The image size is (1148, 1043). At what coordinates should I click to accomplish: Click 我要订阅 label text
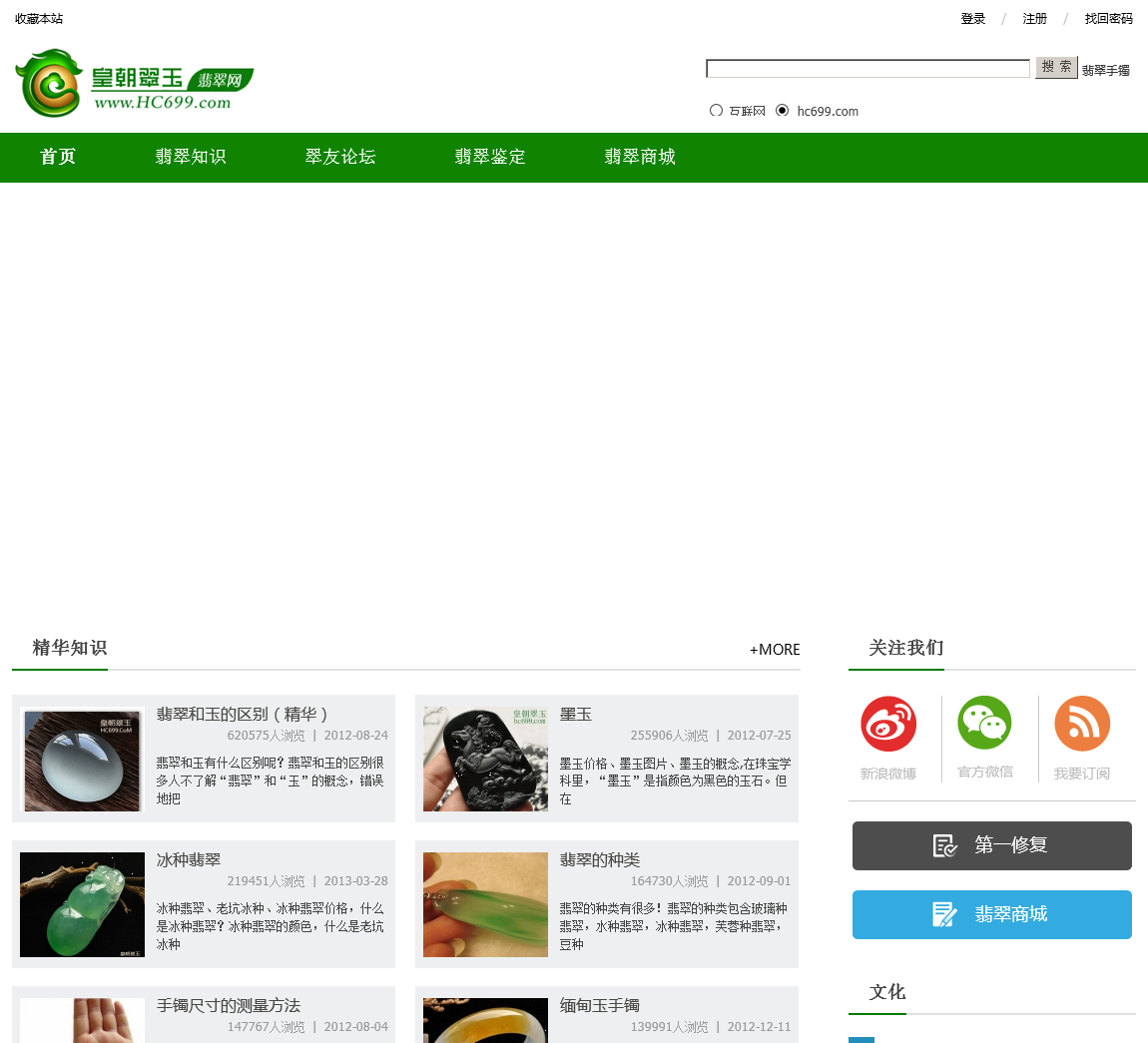click(1082, 774)
